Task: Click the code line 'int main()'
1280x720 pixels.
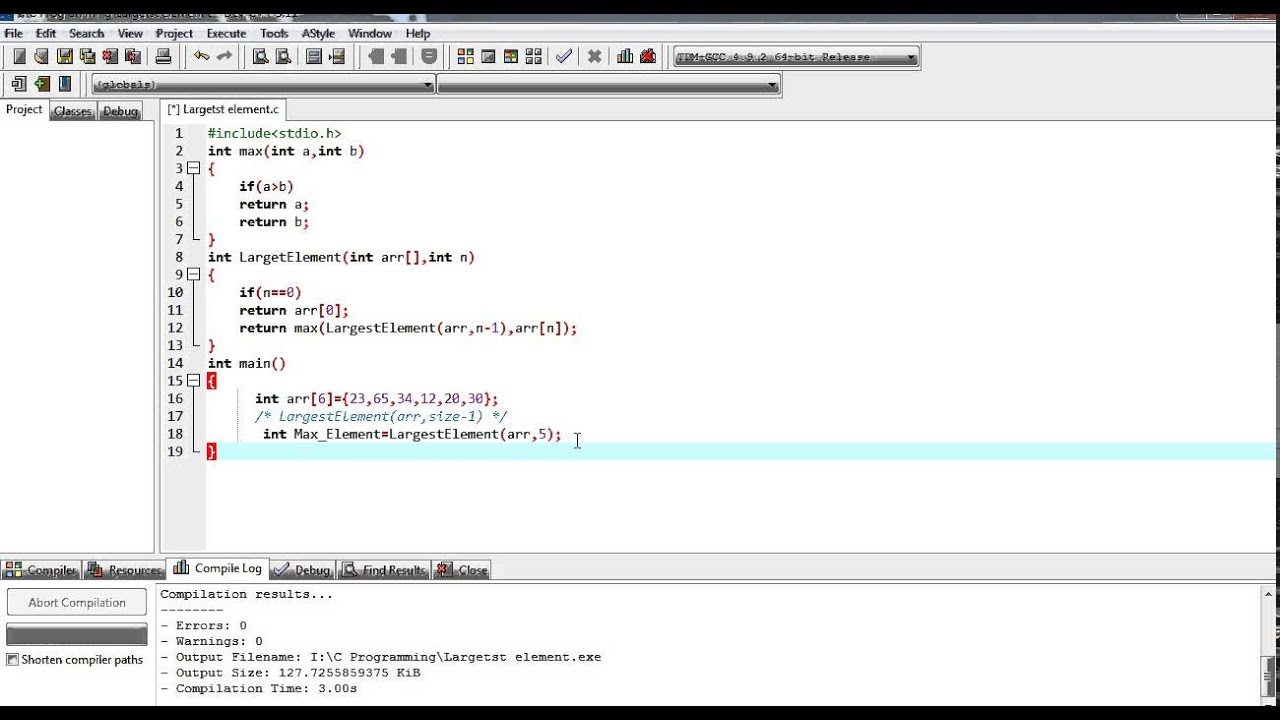Action: pyautogui.click(x=247, y=363)
